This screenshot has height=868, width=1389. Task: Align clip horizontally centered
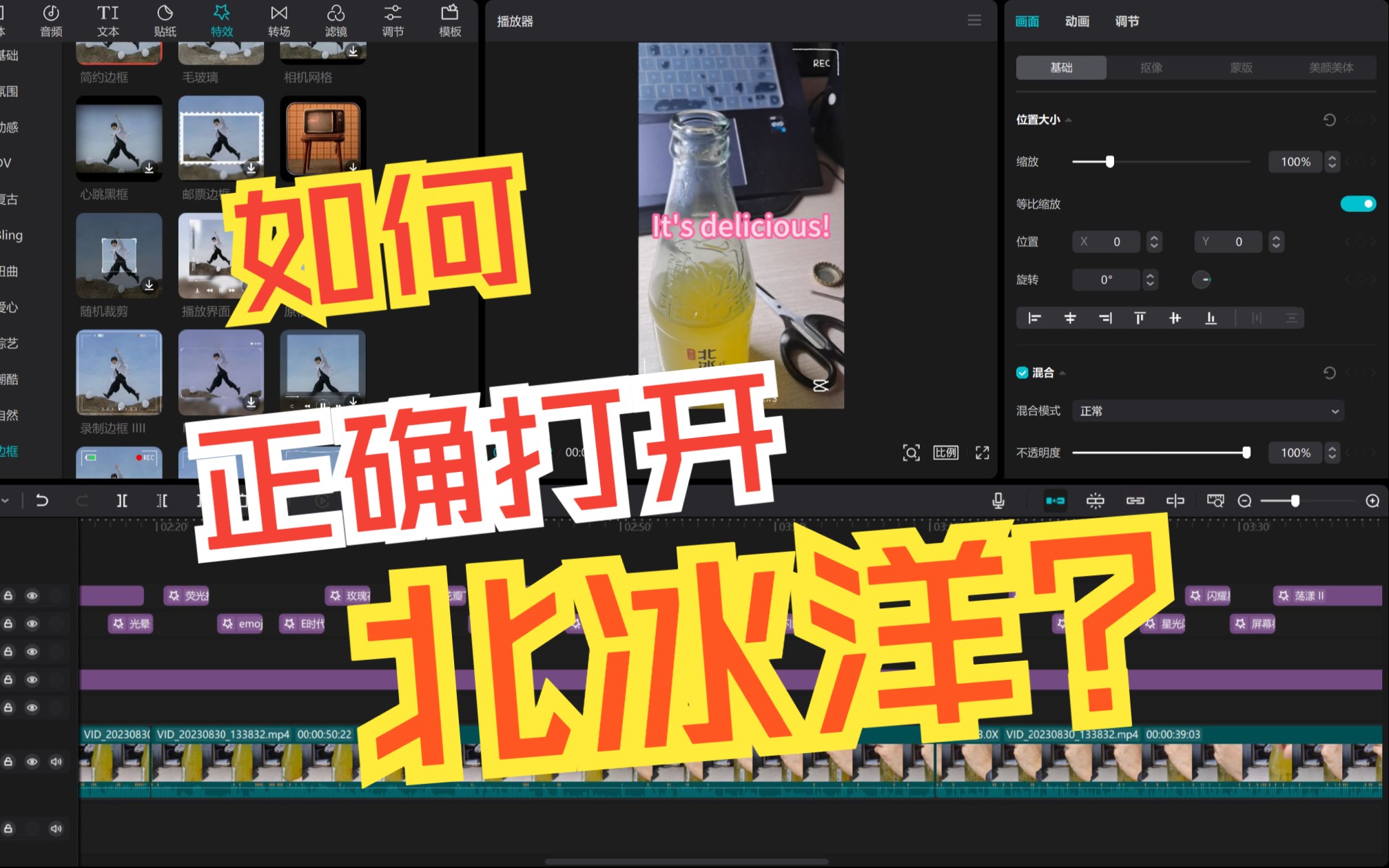pyautogui.click(x=1070, y=318)
